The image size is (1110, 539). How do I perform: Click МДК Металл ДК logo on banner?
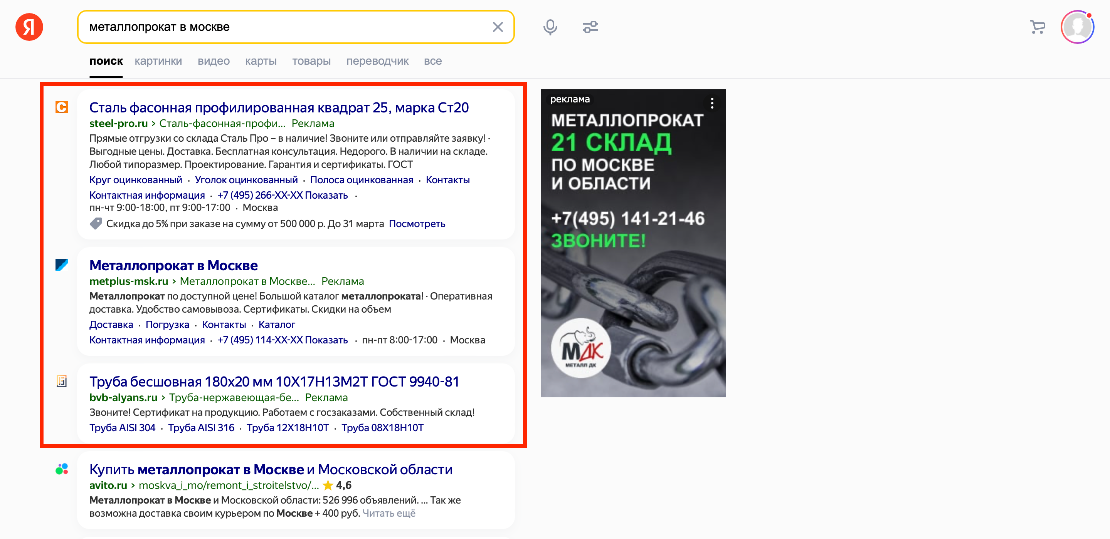580,348
